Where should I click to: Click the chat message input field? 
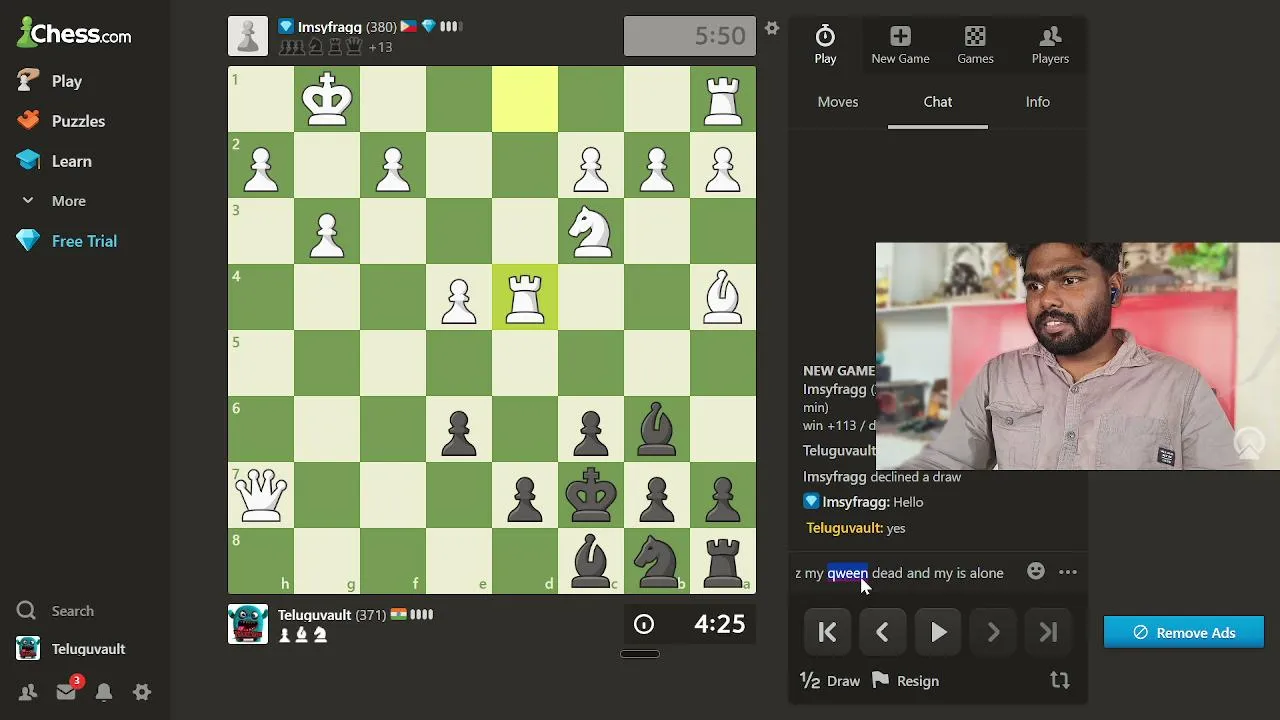(x=904, y=573)
